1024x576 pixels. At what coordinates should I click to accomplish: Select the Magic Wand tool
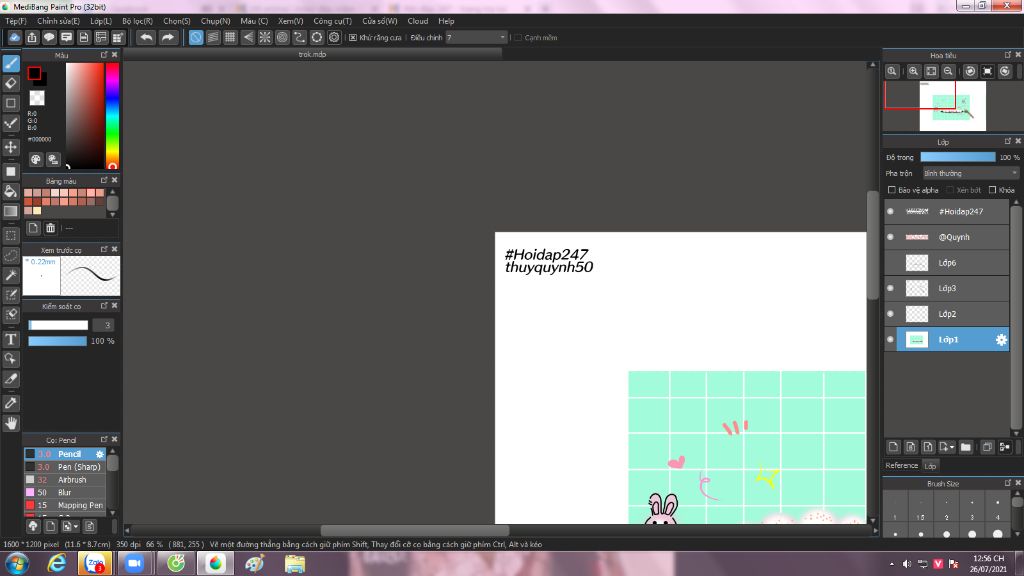point(11,275)
